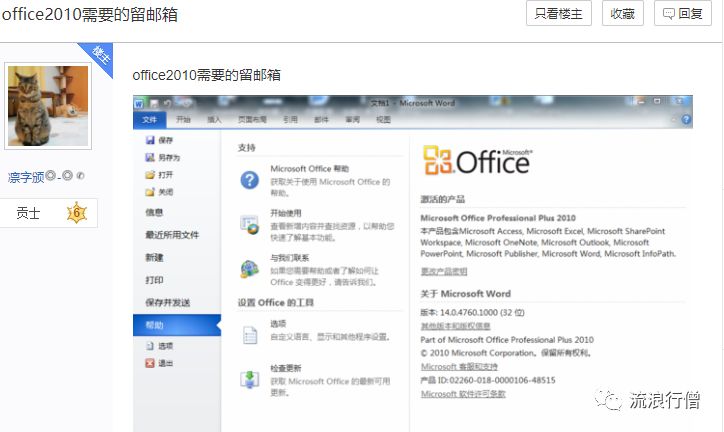Click the level 6 star badge
This screenshot has height=432, width=724.
tap(77, 213)
